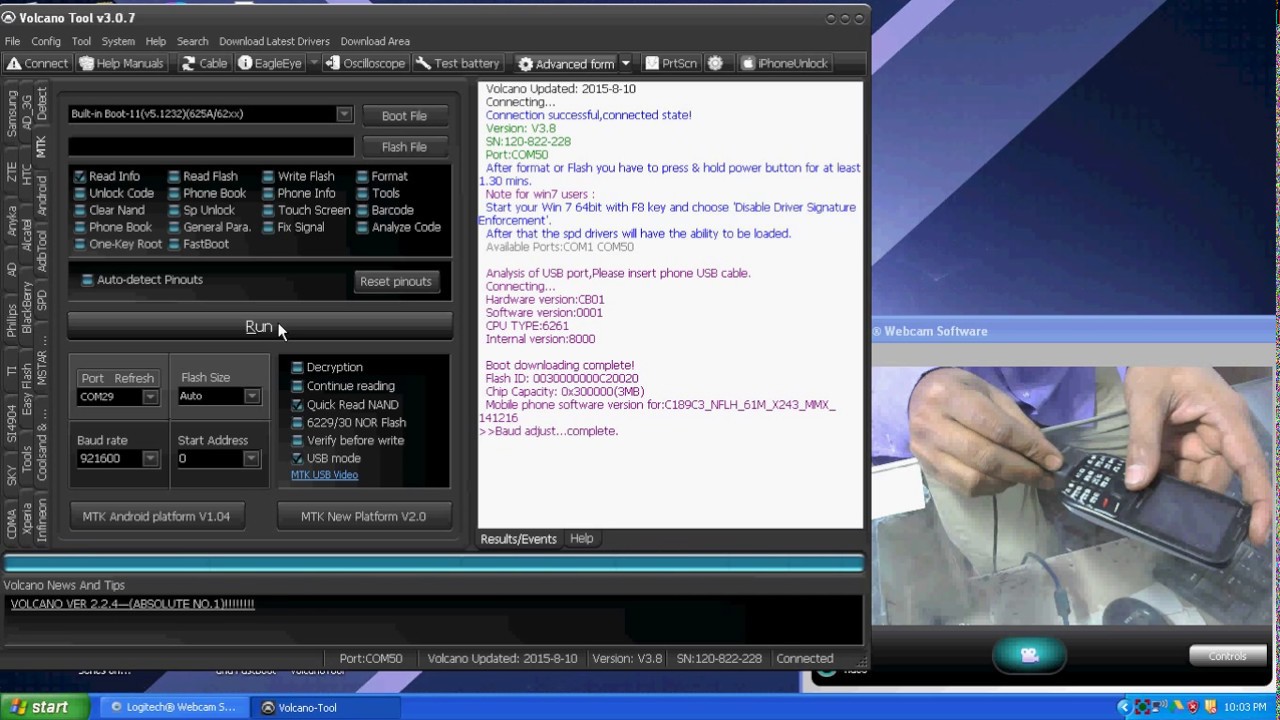Tick the Read Flash option
The width and height of the screenshot is (1280, 720).
tap(174, 176)
